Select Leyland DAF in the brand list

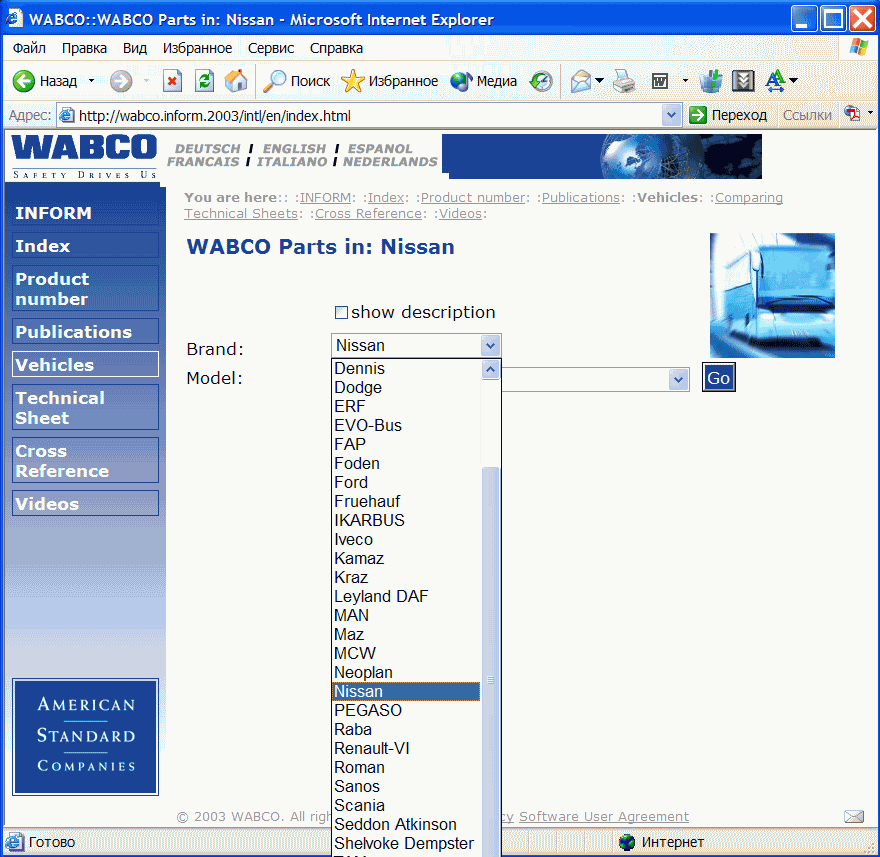click(x=406, y=597)
